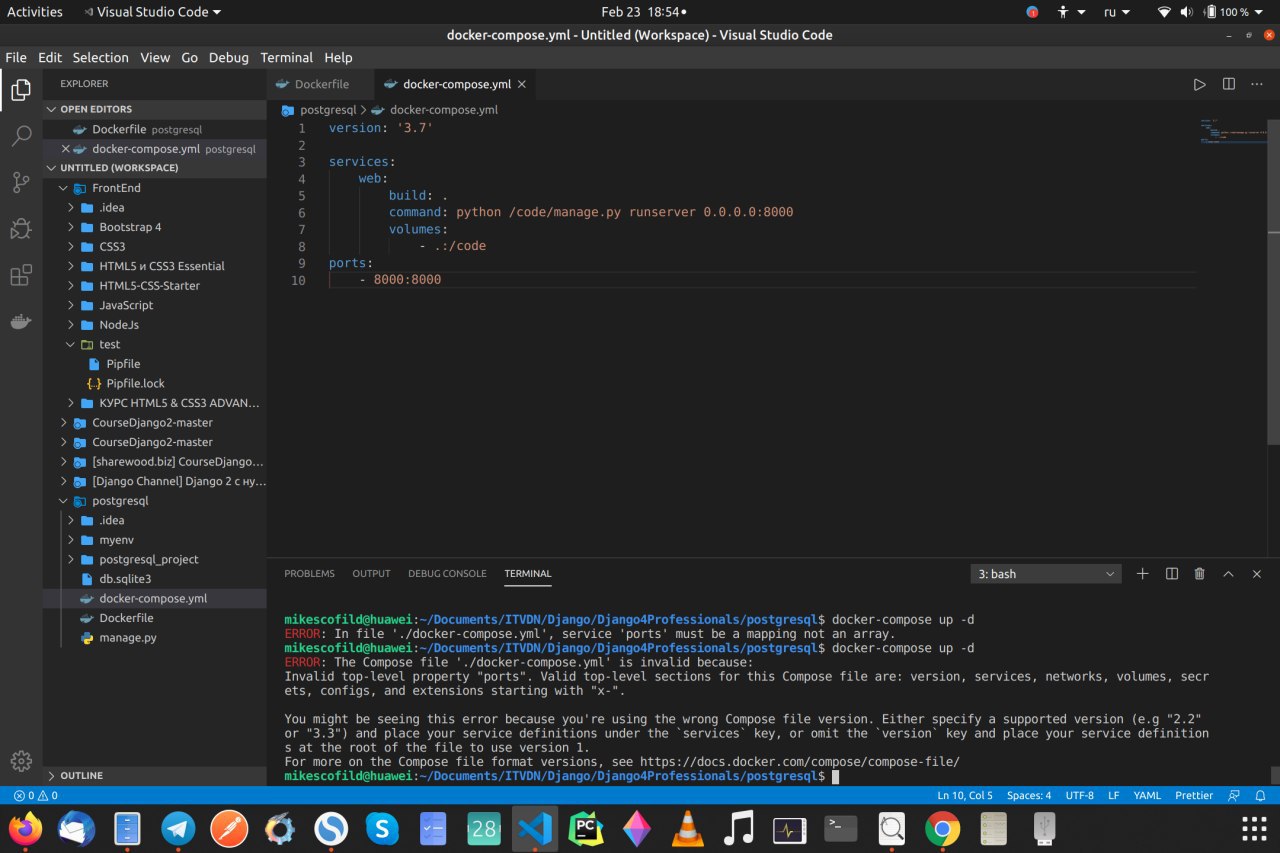Screen dimensions: 1280x853
Task: Open VLC media player from the dock
Action: coord(688,828)
